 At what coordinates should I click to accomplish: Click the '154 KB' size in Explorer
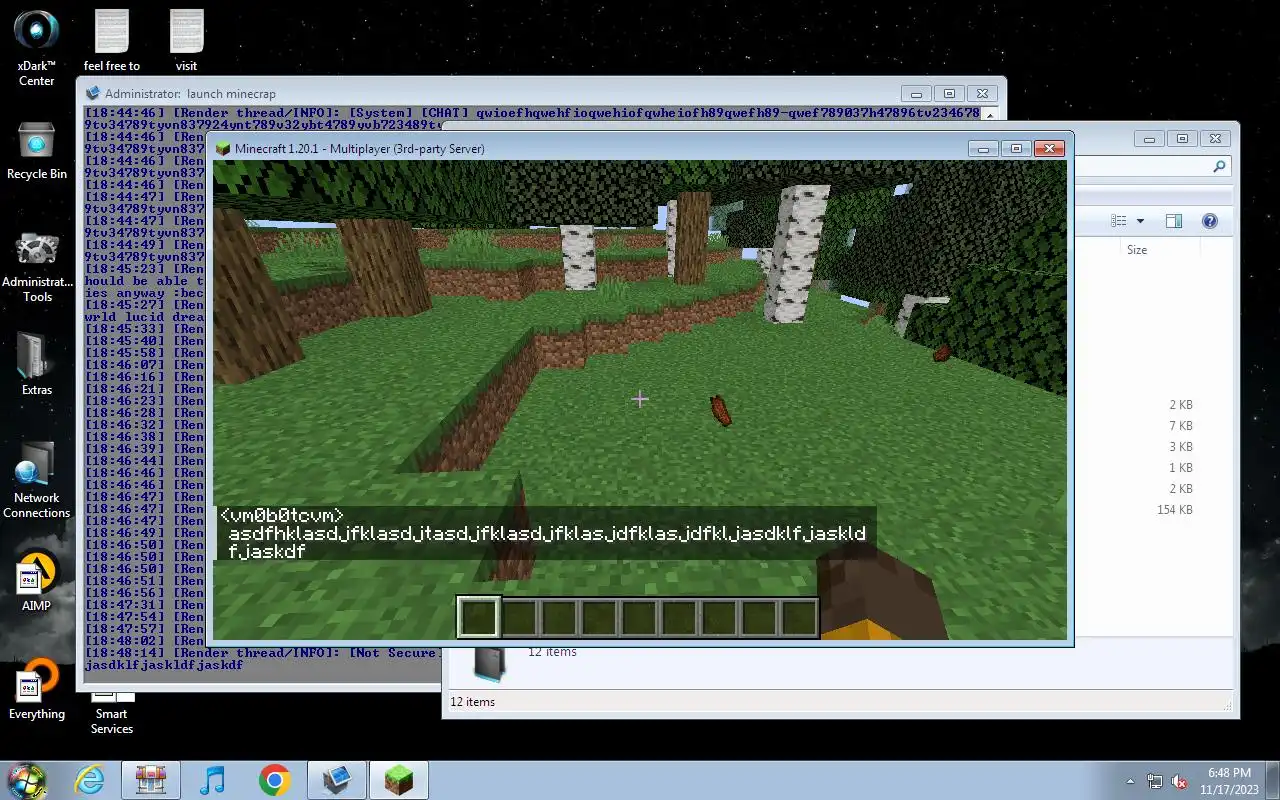tap(1174, 510)
